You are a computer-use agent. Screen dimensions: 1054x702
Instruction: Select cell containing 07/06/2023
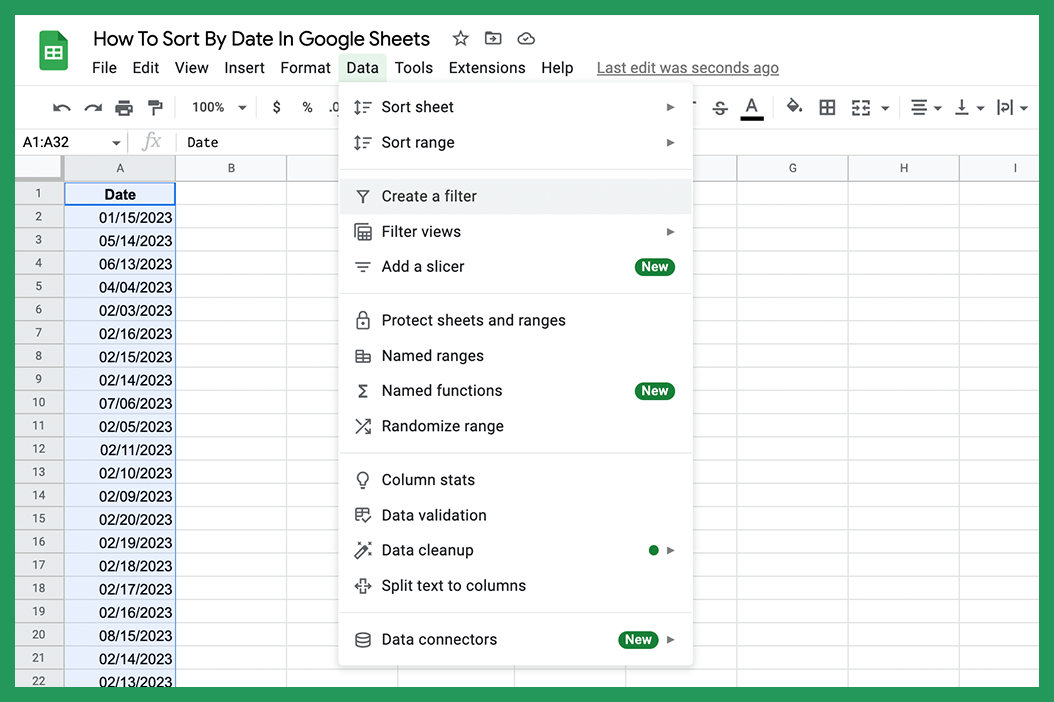[120, 403]
